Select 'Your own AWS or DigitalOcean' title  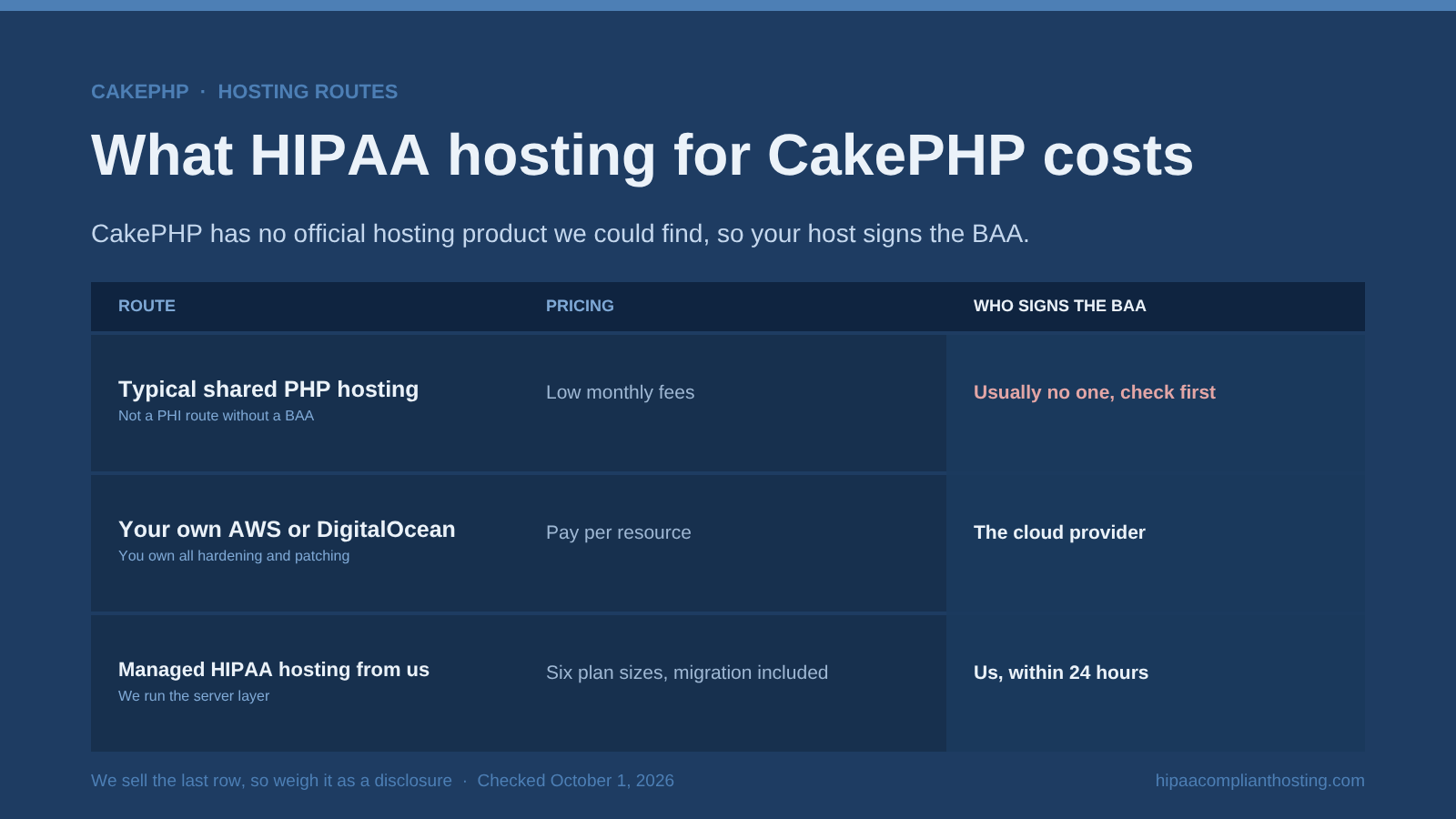point(287,530)
